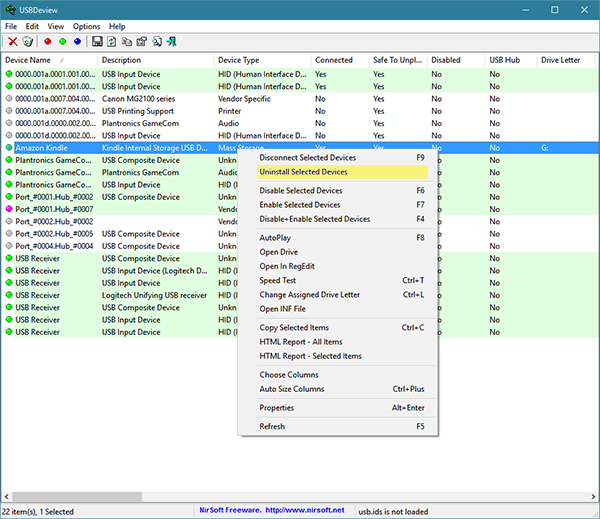The height and width of the screenshot is (519, 600).
Task: Click the red dot disable device icon
Action: [x=47, y=41]
